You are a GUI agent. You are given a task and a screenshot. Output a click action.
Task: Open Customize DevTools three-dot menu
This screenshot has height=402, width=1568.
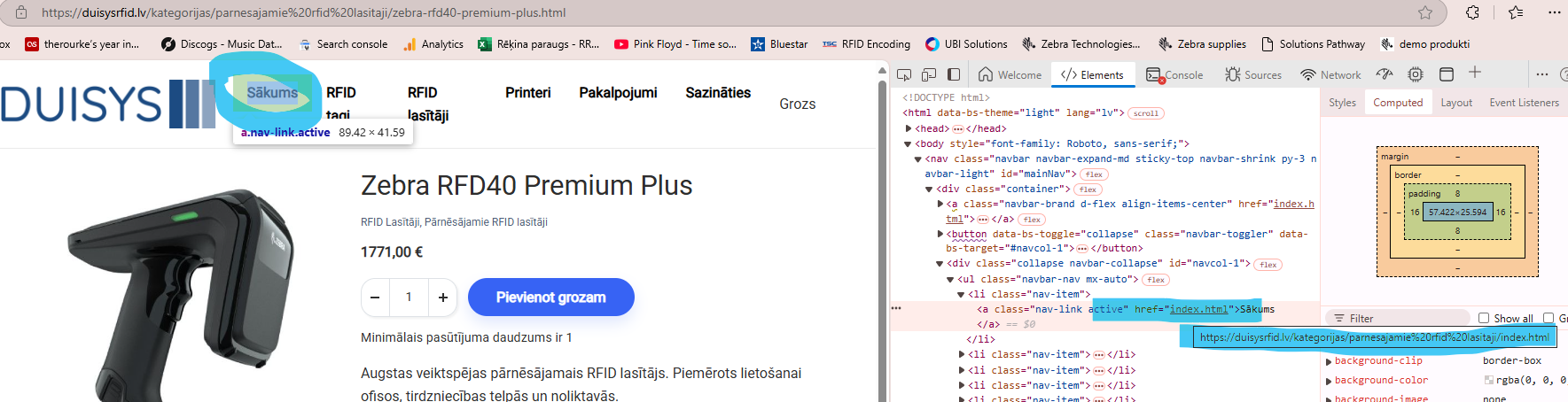(1542, 74)
